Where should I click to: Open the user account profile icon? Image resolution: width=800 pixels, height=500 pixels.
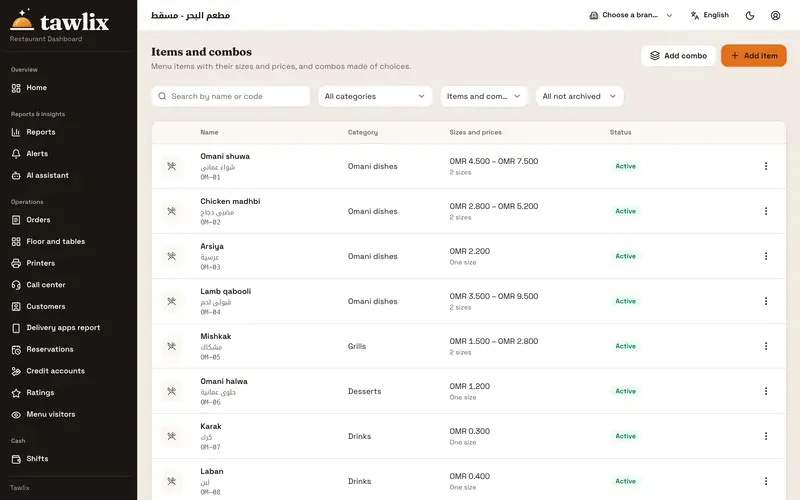tap(776, 15)
